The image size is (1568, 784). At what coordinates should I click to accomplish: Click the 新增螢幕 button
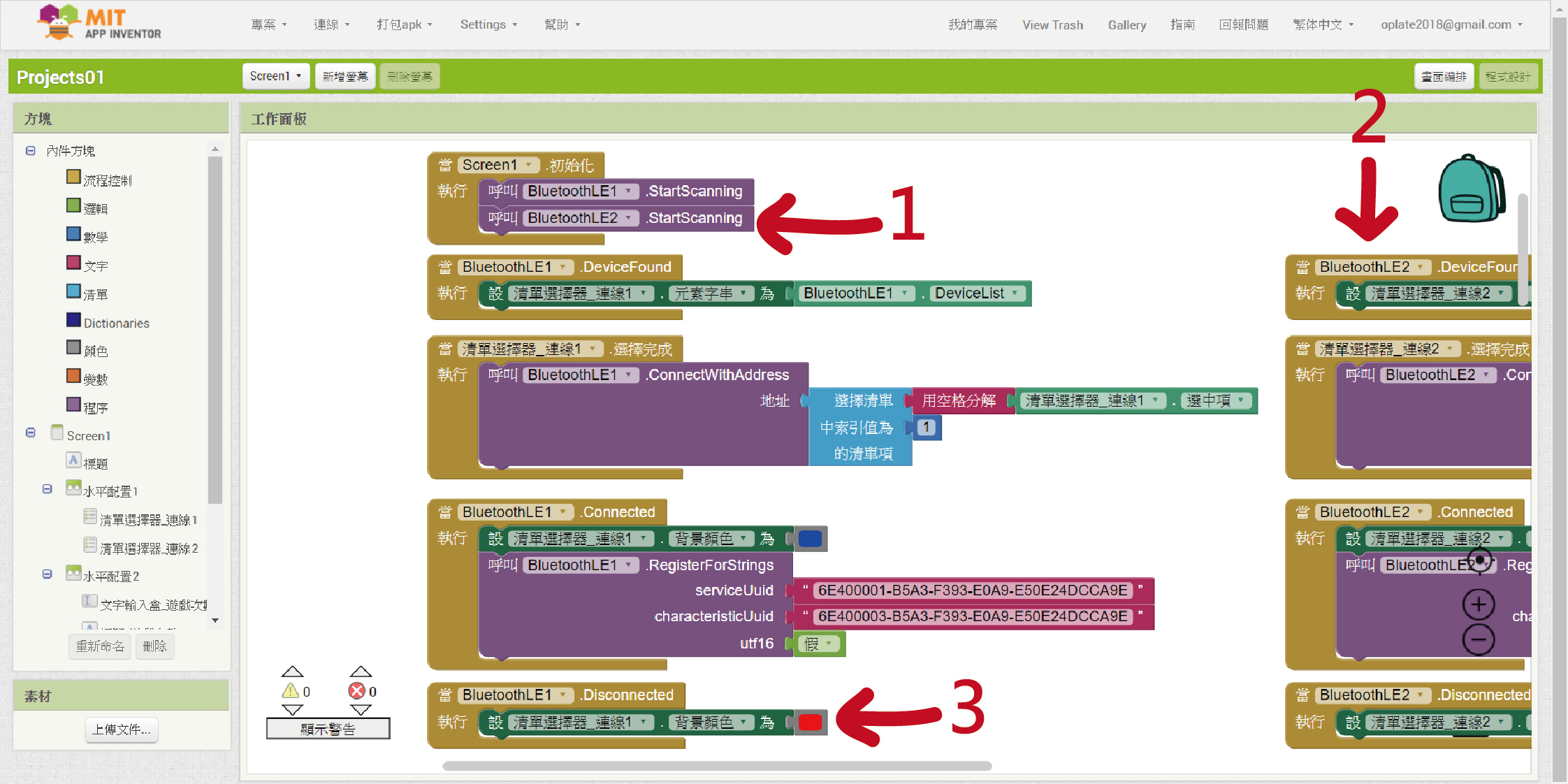(345, 76)
